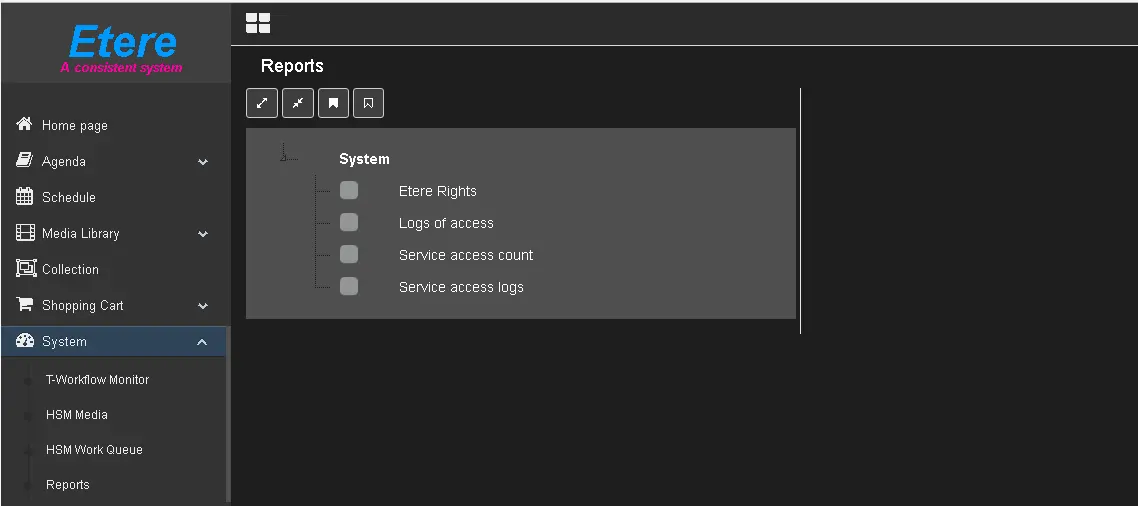Viewport: 1138px width, 506px height.
Task: Select the System tree root node
Action: (x=364, y=159)
